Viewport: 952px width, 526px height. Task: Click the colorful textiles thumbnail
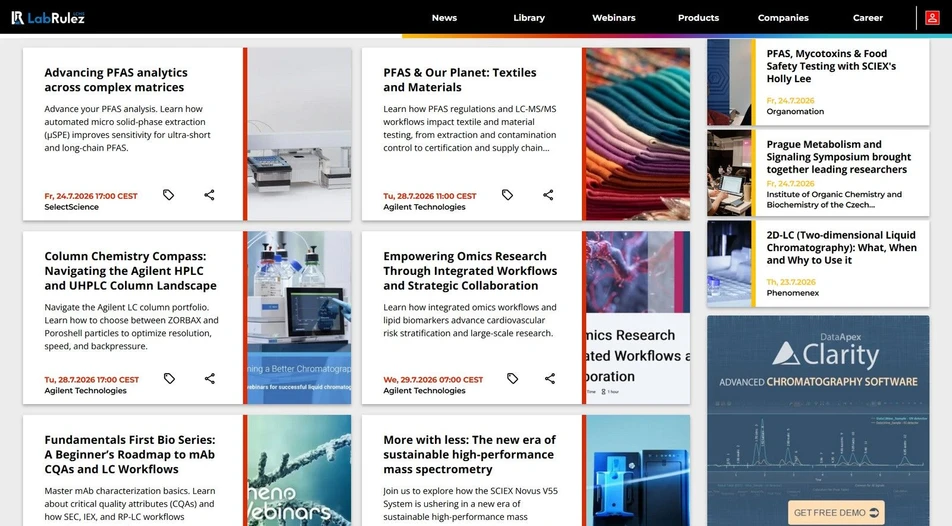tap(638, 134)
